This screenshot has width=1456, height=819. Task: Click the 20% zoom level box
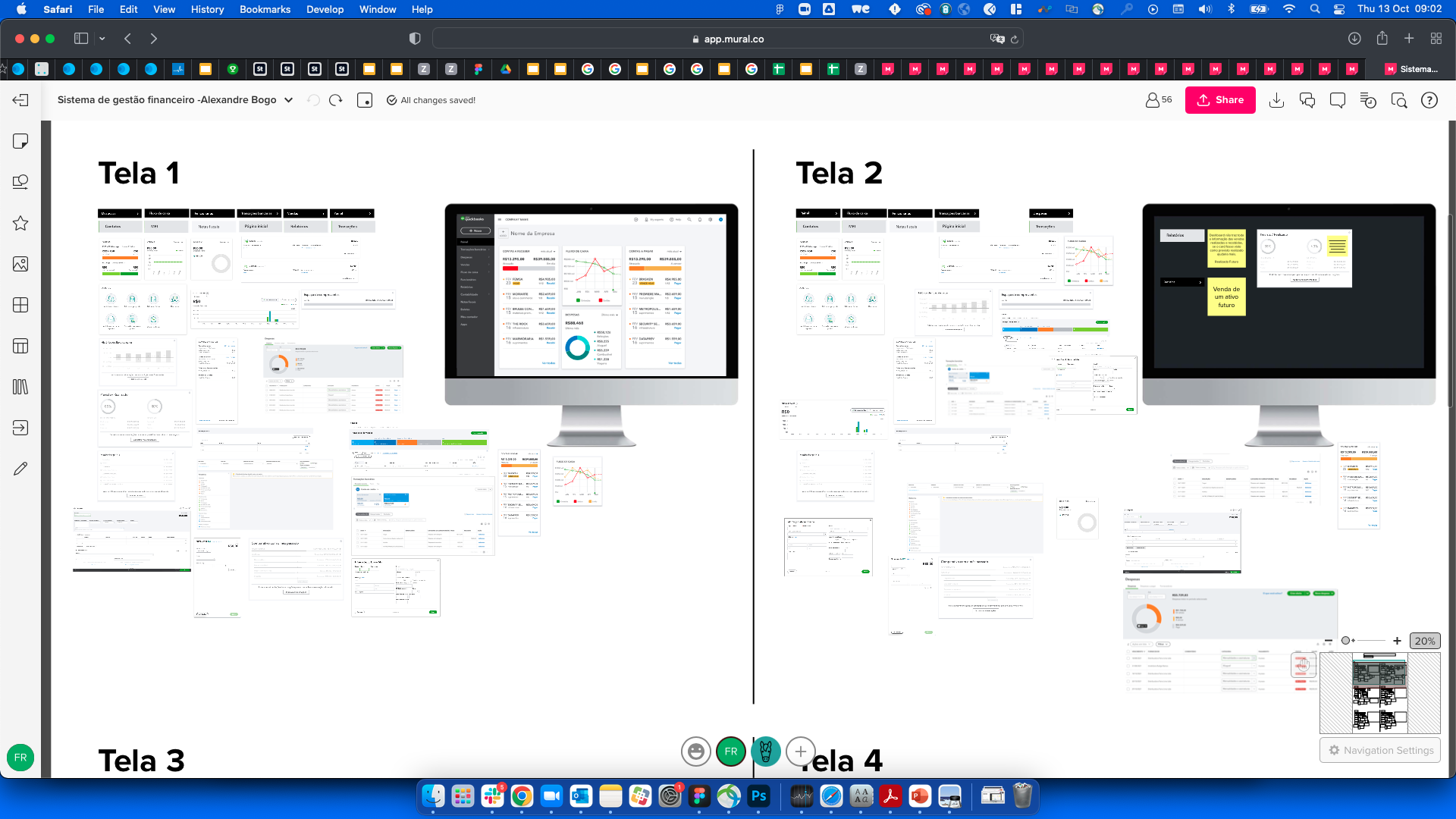click(1424, 641)
